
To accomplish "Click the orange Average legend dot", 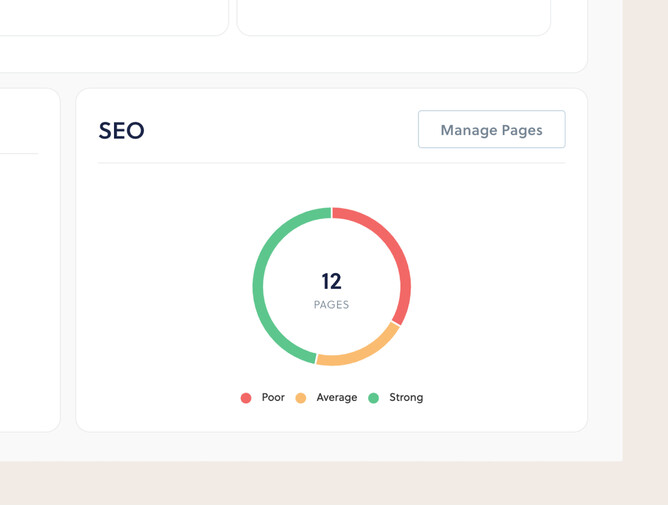I will [301, 398].
